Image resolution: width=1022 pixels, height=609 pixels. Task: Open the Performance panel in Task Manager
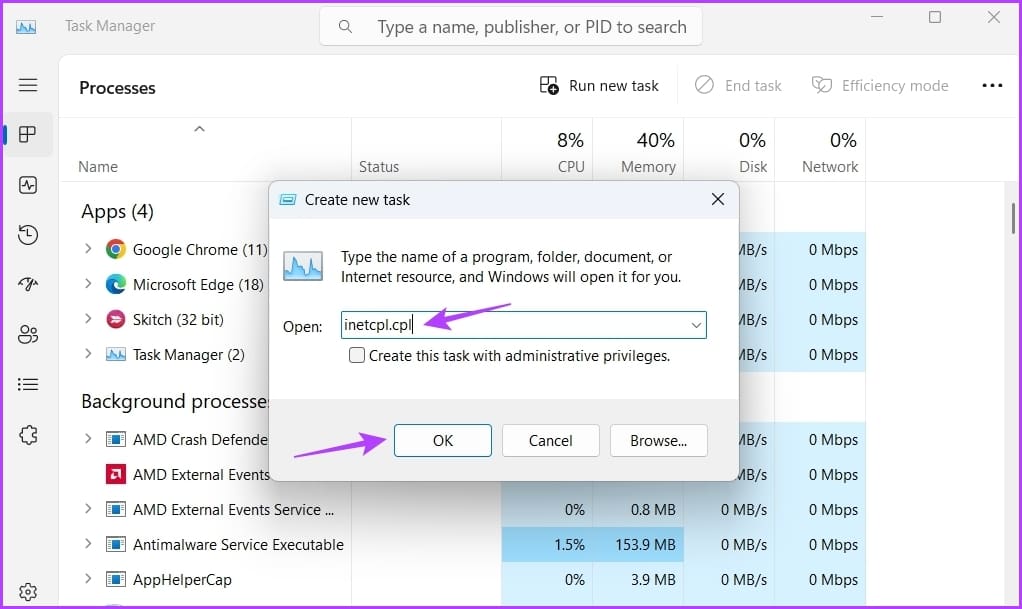tap(28, 185)
